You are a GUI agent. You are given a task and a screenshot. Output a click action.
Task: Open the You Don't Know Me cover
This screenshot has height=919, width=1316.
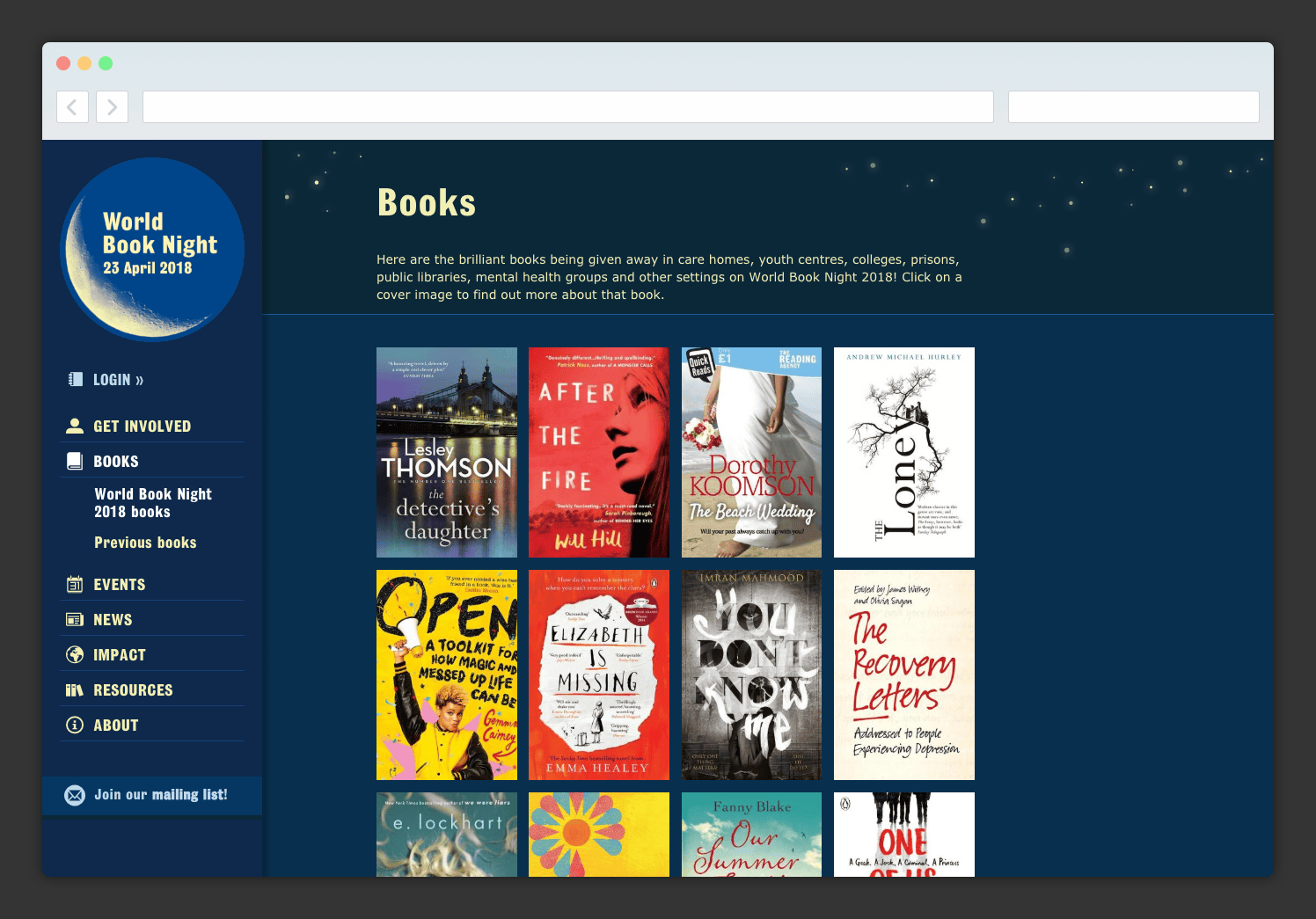[x=752, y=675]
